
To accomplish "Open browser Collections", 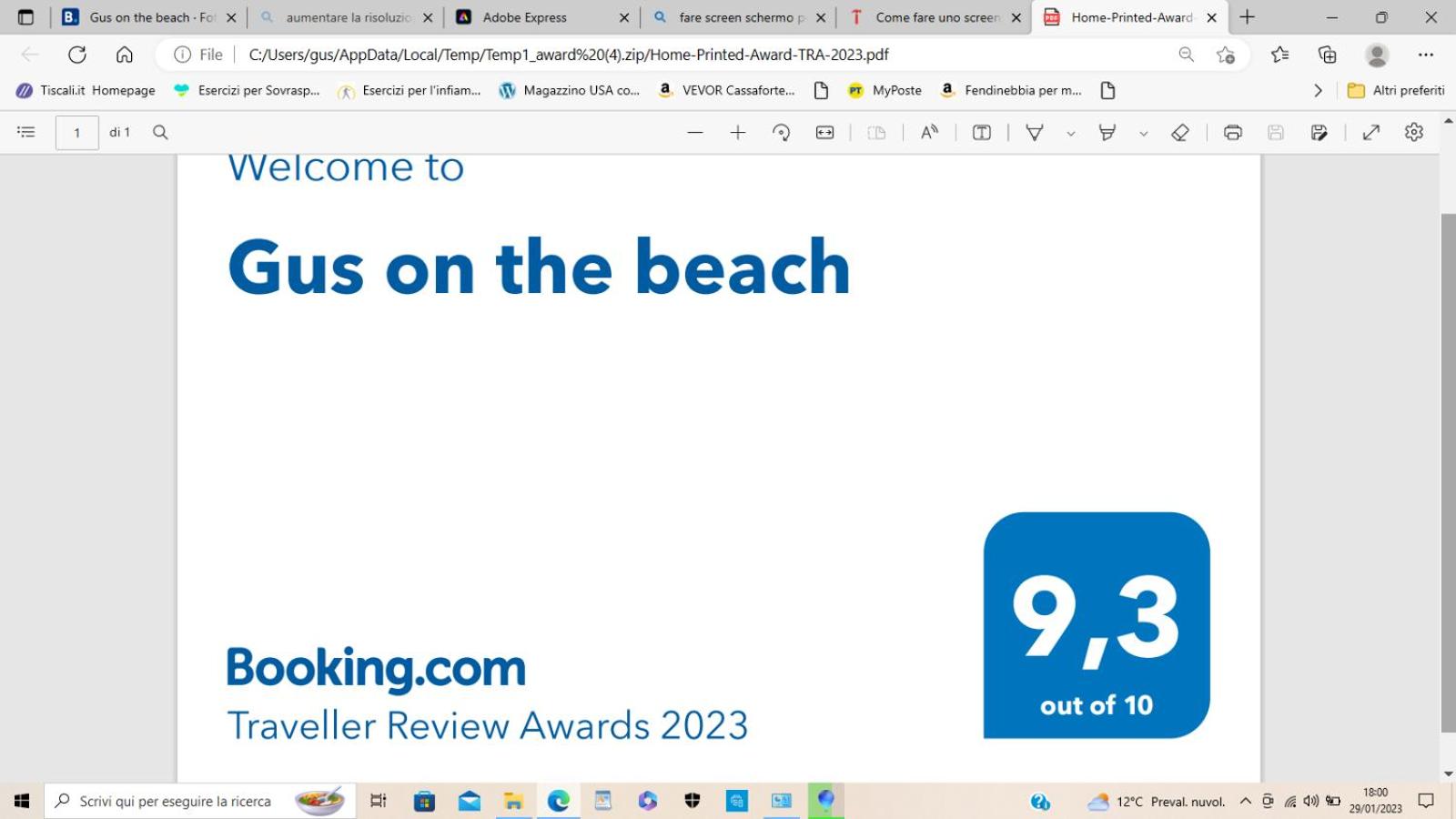I will 1328,55.
